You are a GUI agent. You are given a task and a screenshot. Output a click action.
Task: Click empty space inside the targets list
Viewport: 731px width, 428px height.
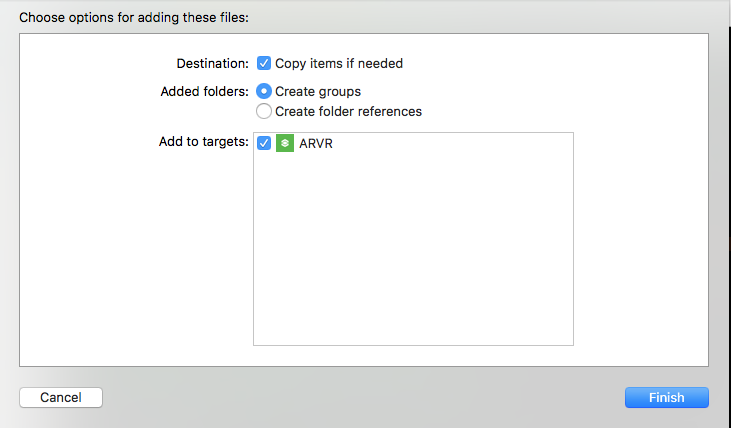tap(413, 242)
